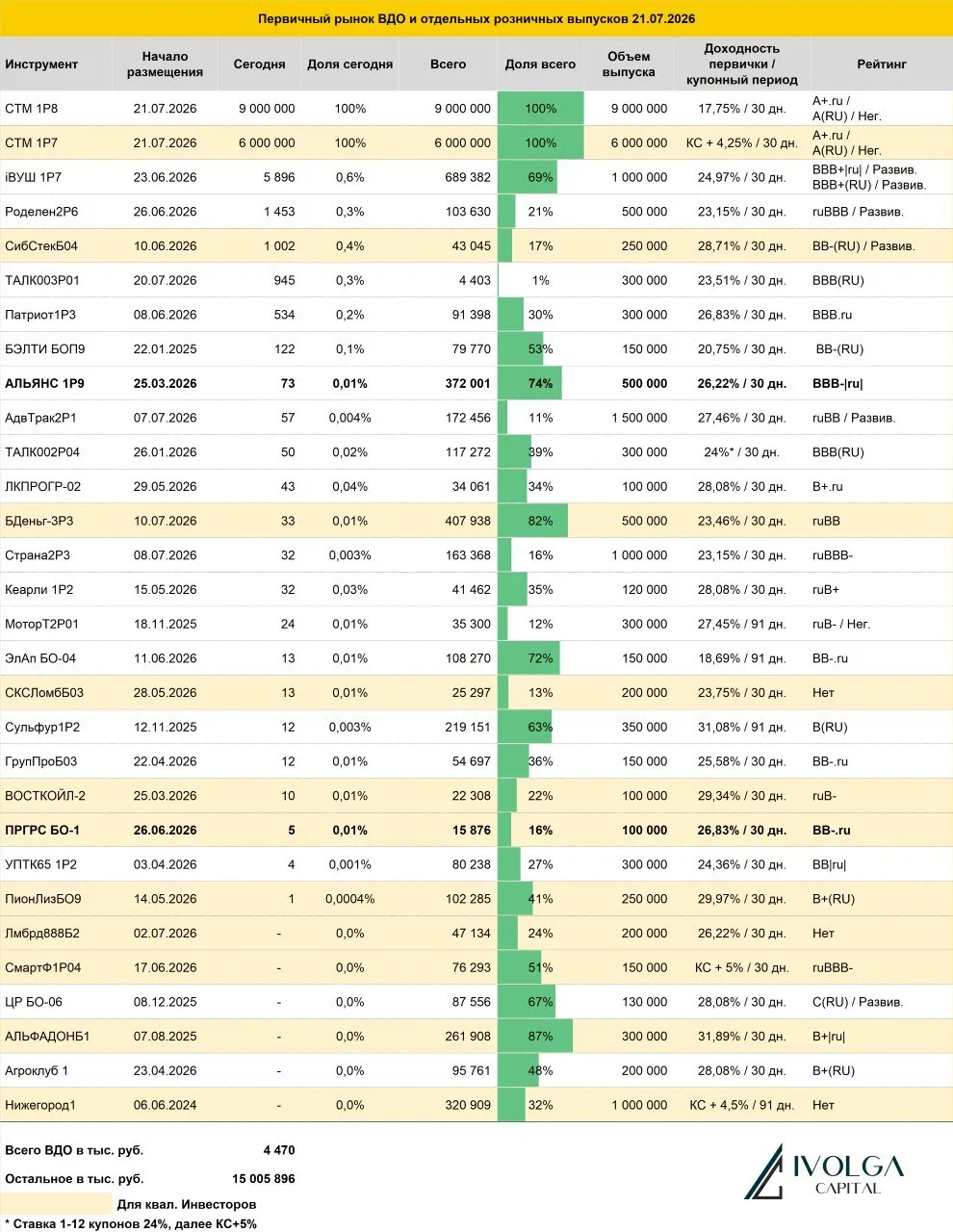The width and height of the screenshot is (953, 1232).
Task: Select the Объем выпуска column header
Action: (629, 64)
